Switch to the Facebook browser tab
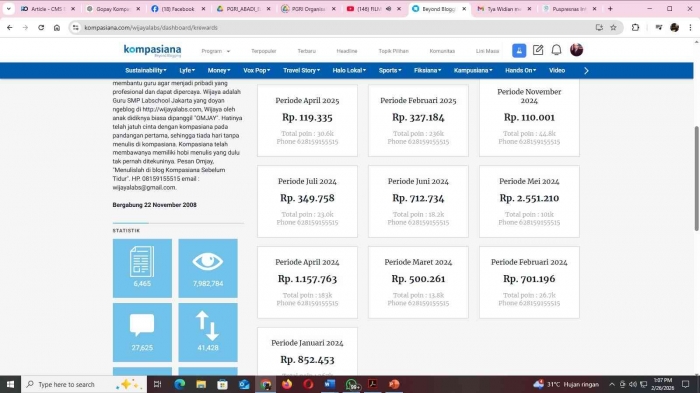 178,9
